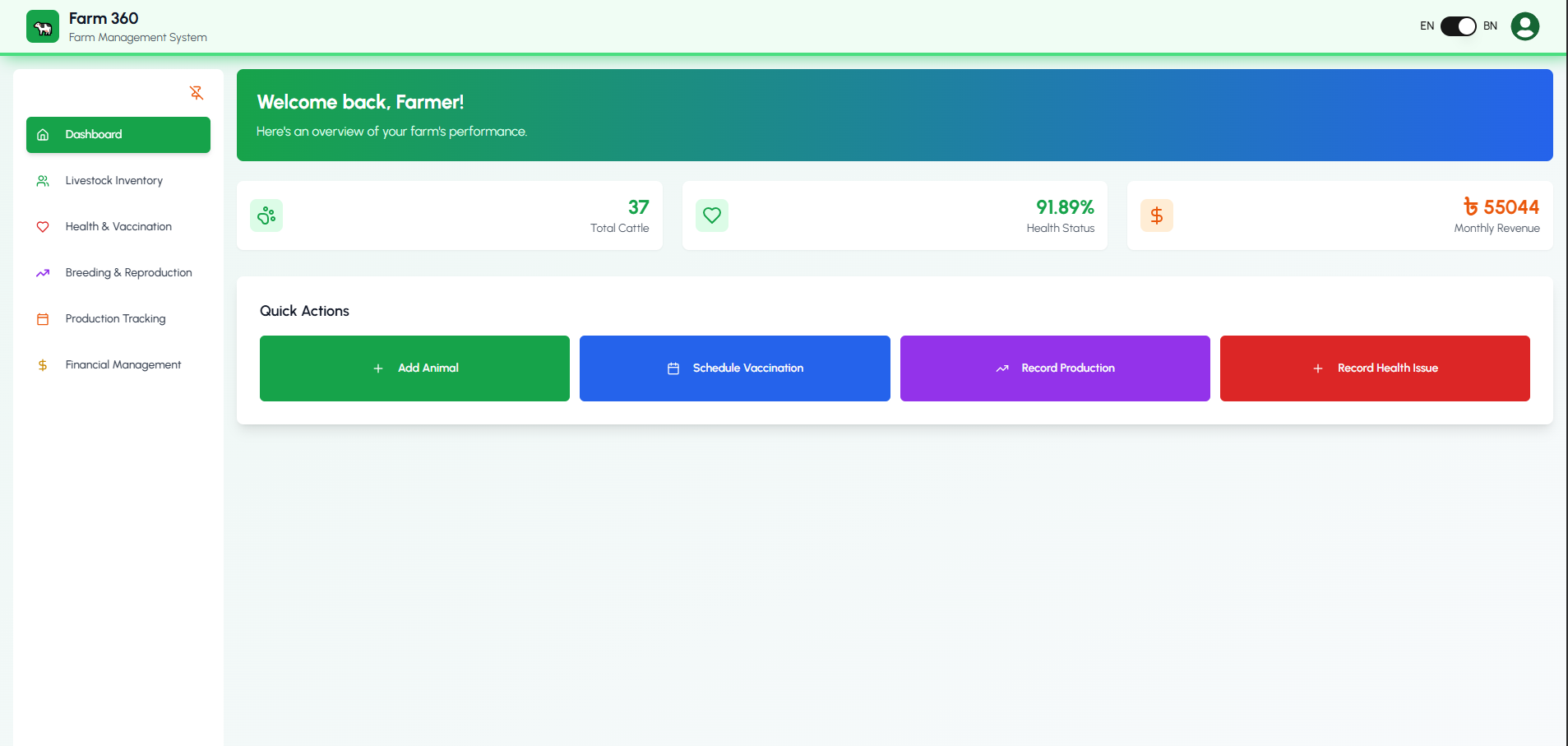This screenshot has height=746, width=1568.
Task: Click the cattle icon on Total Cattle card
Action: (266, 215)
